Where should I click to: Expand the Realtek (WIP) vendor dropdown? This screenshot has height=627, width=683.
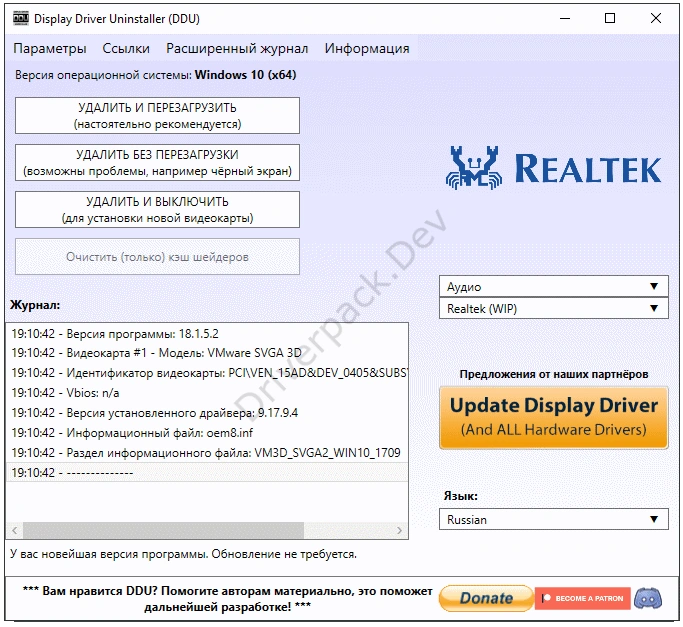click(x=554, y=308)
